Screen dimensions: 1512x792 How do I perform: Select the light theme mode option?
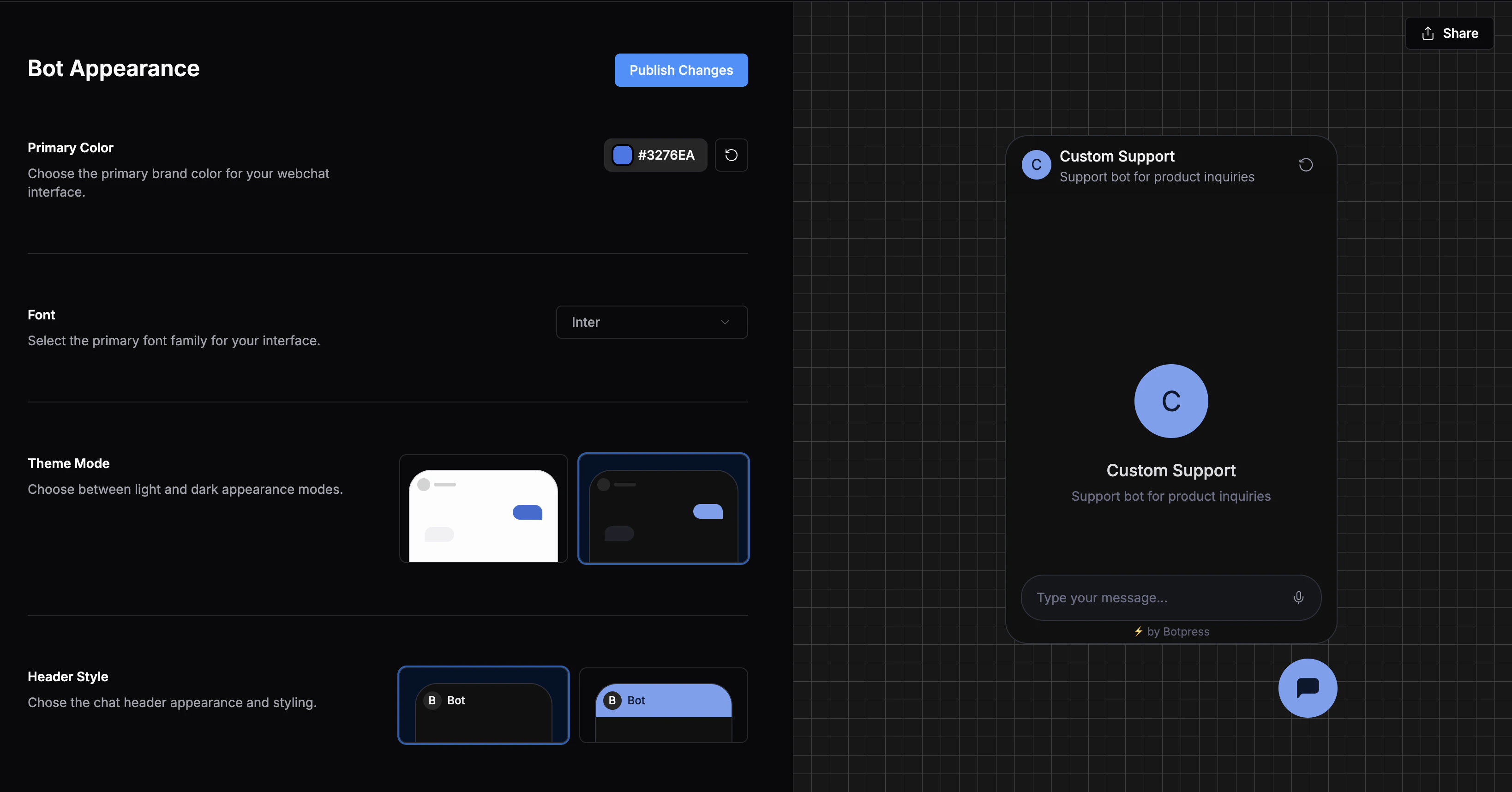coord(483,509)
